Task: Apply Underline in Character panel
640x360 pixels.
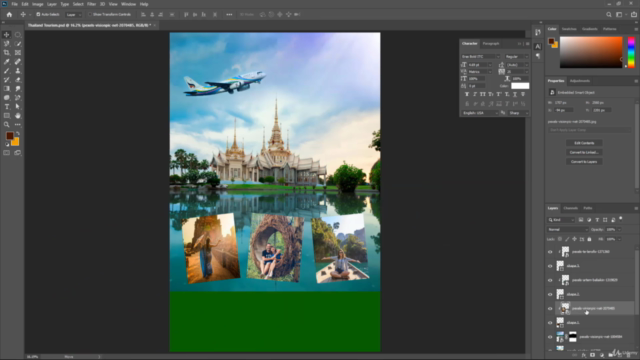Action: (x=515, y=94)
